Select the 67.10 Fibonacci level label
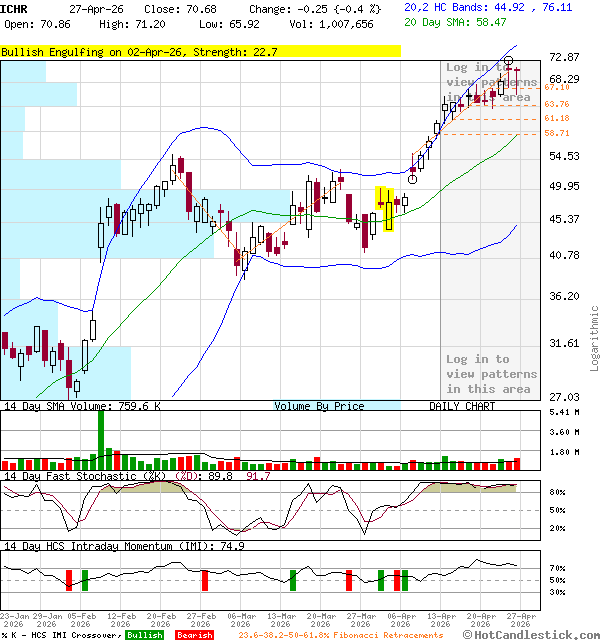The image size is (600, 640). 557,88
